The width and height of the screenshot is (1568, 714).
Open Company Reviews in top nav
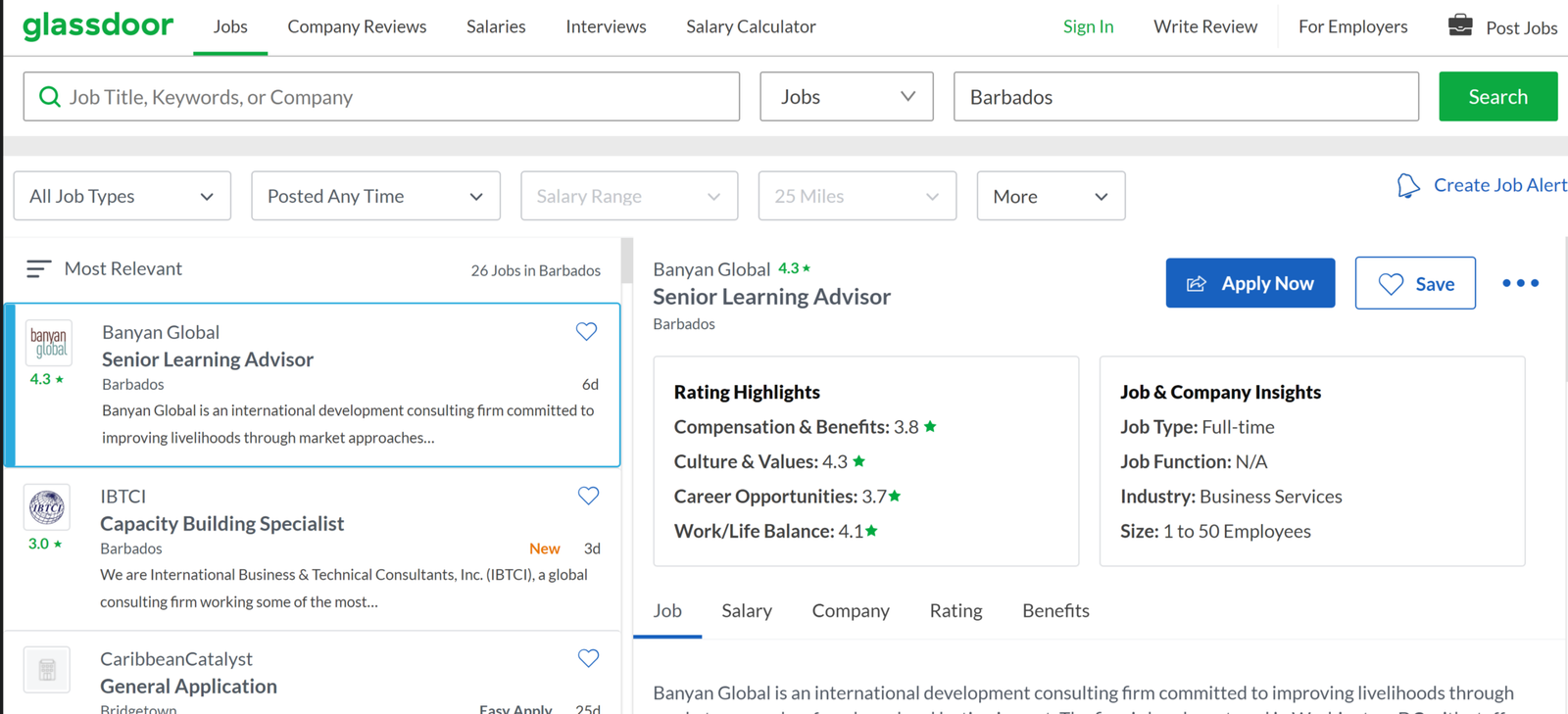[357, 26]
